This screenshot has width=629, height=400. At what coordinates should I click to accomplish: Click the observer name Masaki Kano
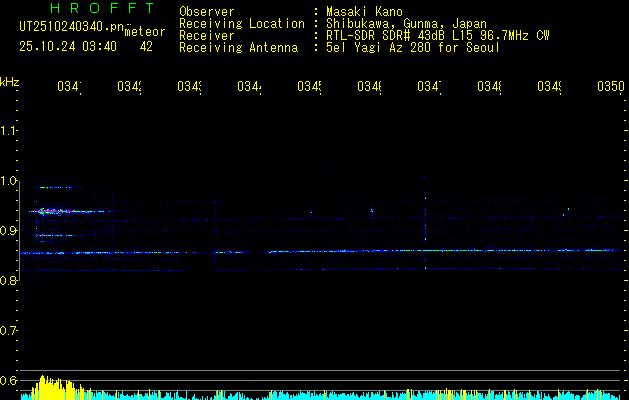pos(364,11)
